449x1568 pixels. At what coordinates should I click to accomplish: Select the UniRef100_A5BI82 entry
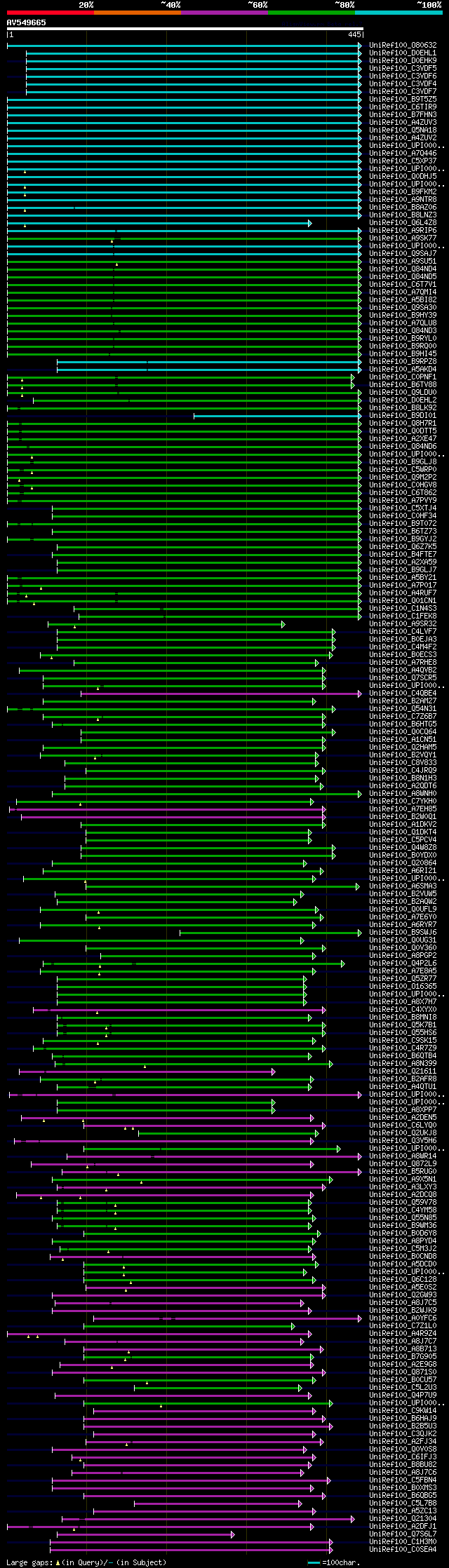click(403, 299)
